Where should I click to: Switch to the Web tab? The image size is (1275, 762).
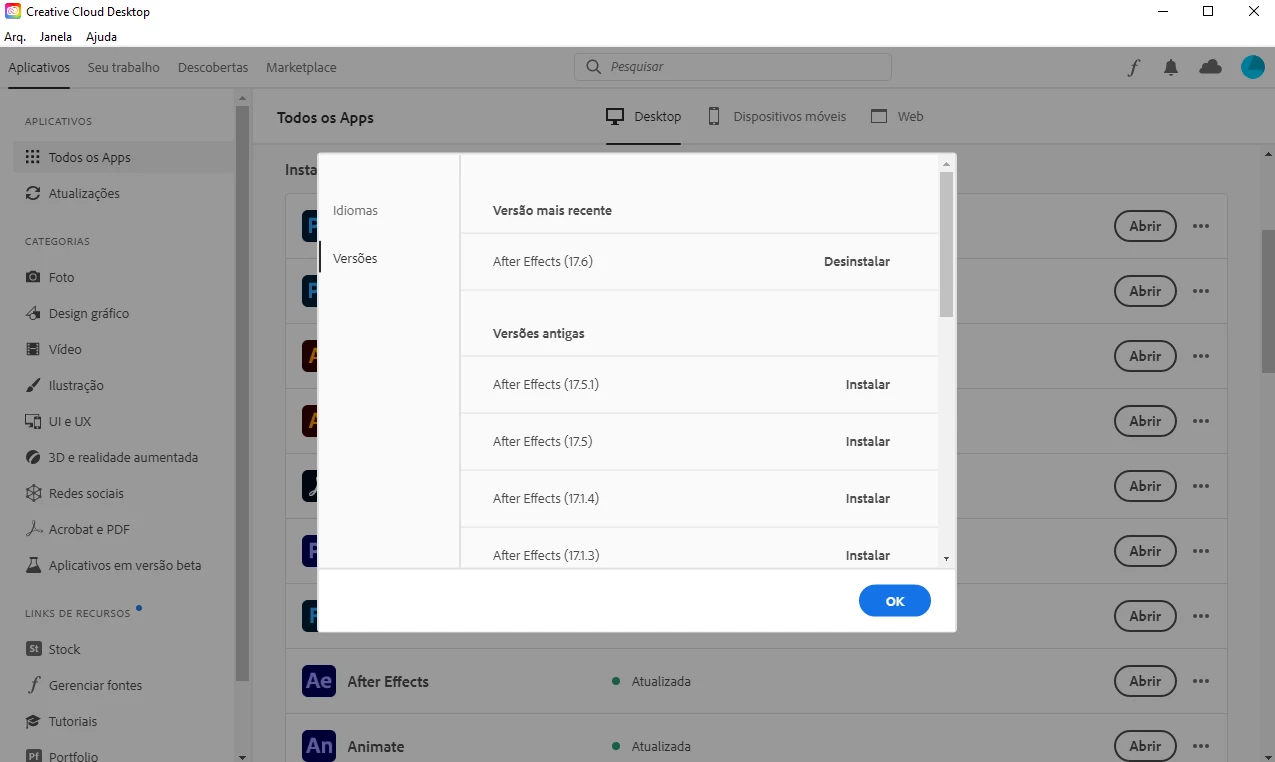click(x=897, y=117)
